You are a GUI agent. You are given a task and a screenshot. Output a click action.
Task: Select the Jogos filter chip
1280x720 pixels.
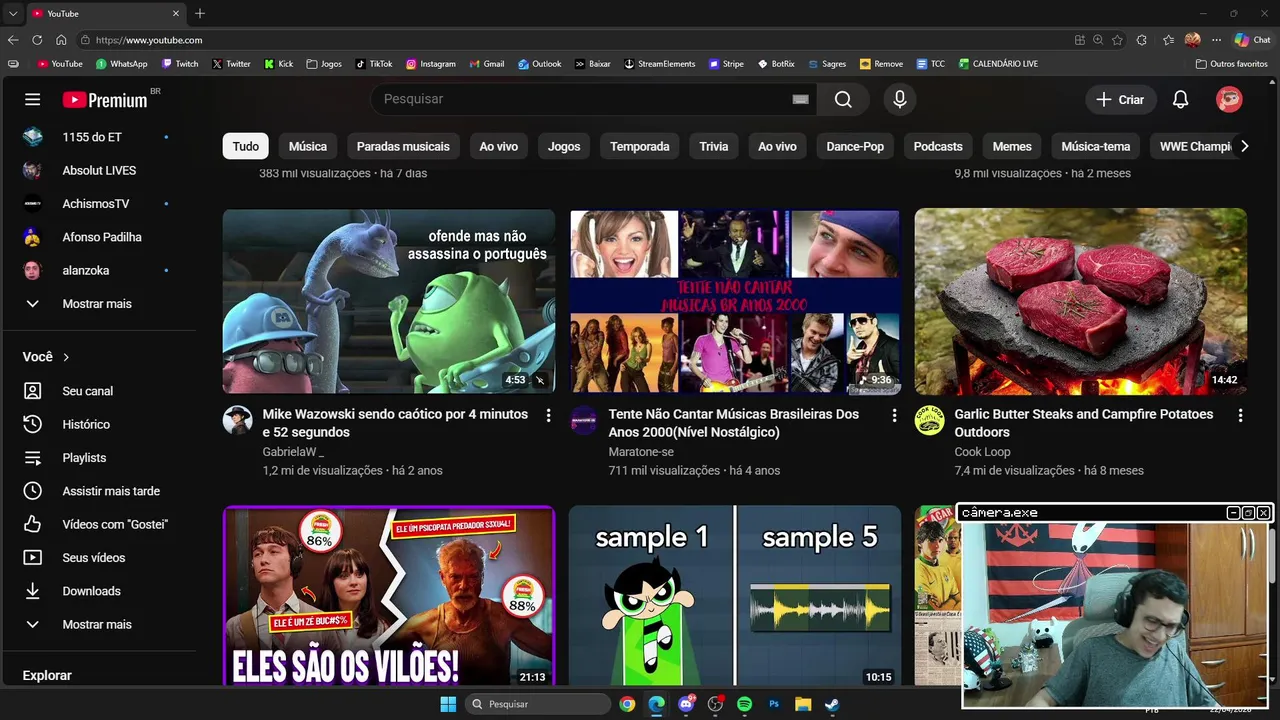coord(564,146)
